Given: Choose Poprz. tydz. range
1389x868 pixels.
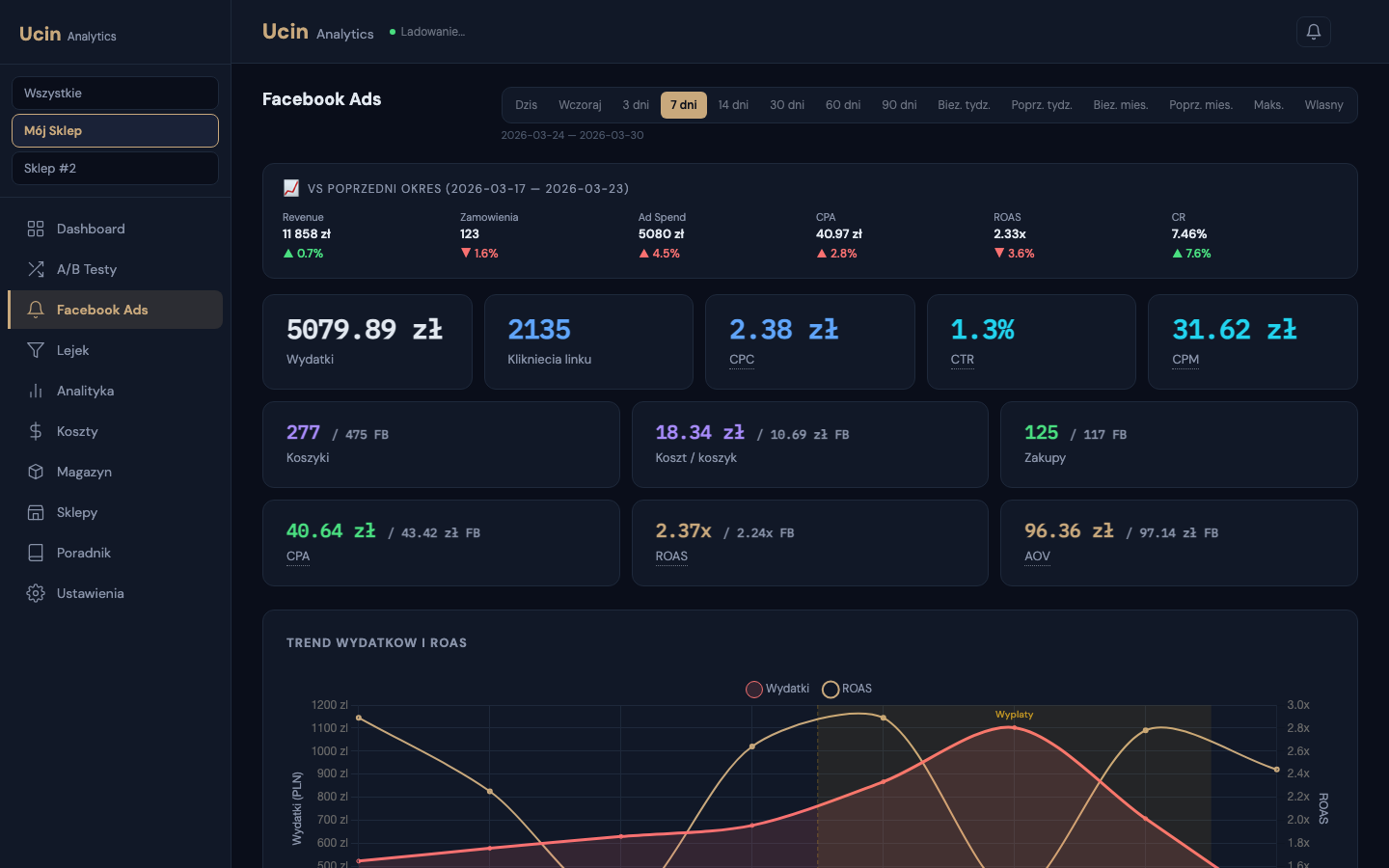Looking at the screenshot, I should tap(1042, 105).
